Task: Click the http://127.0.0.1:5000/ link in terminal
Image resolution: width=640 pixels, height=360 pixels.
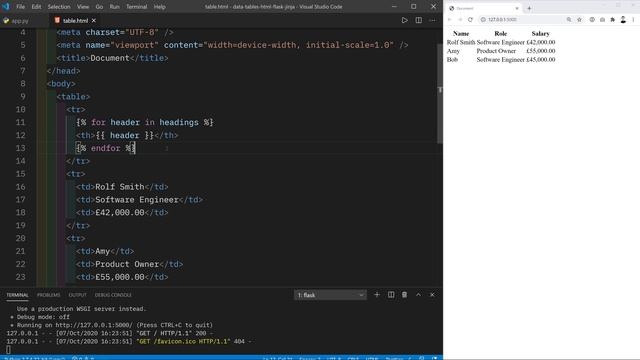Action: [x=94, y=325]
